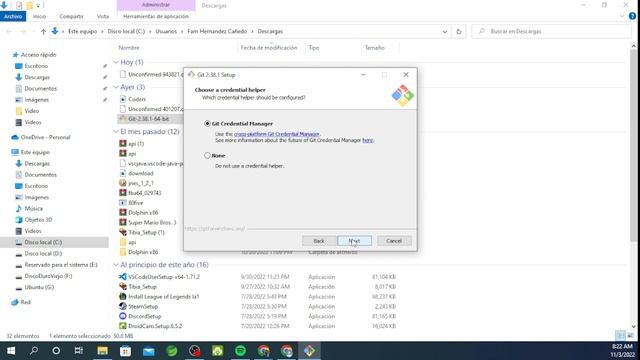Select the DroidCam.Setup.6.5.2 icon
The image size is (640, 360).
coord(122,326)
